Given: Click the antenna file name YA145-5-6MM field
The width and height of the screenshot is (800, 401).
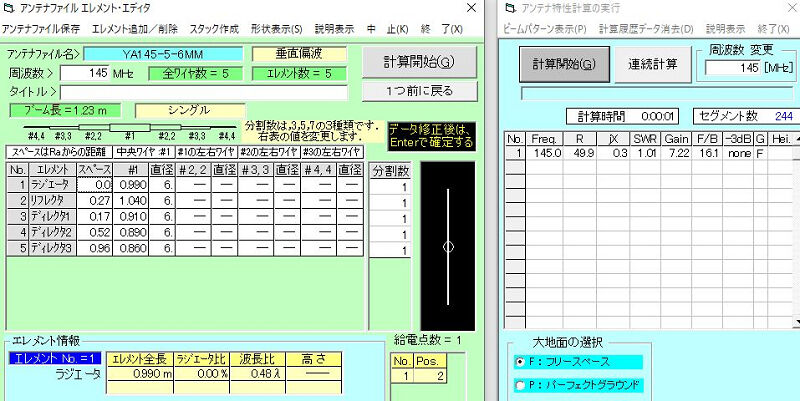Looking at the screenshot, I should click(163, 54).
